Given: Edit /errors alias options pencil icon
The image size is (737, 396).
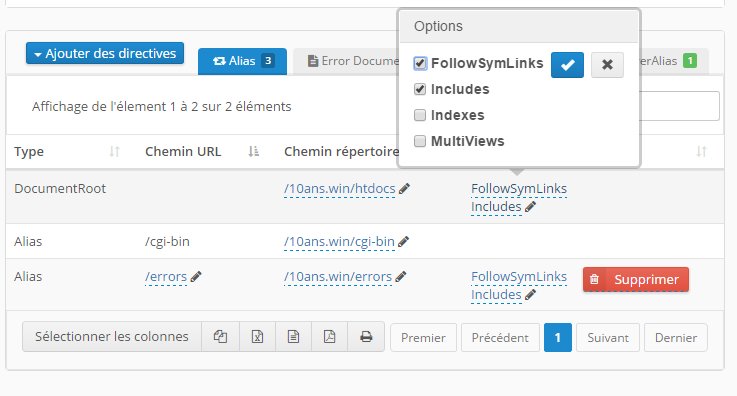Looking at the screenshot, I should pos(530,295).
